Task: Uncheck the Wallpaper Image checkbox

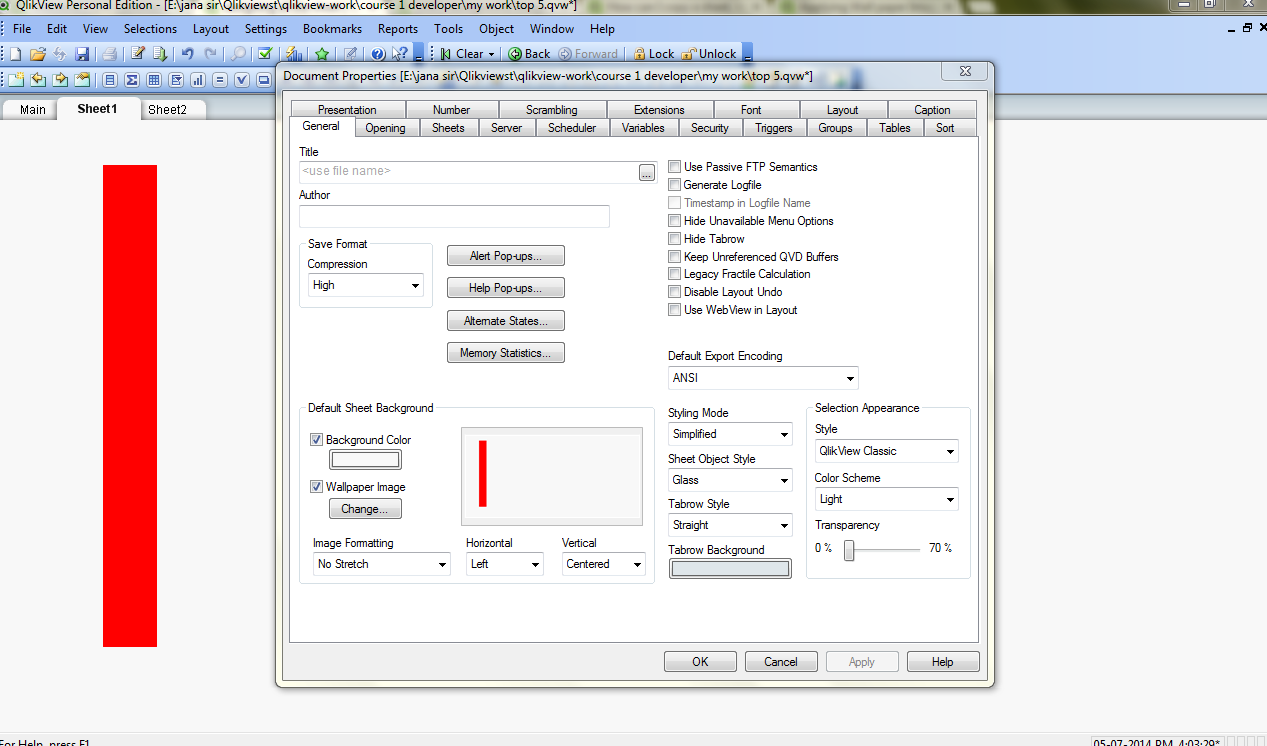Action: [316, 487]
